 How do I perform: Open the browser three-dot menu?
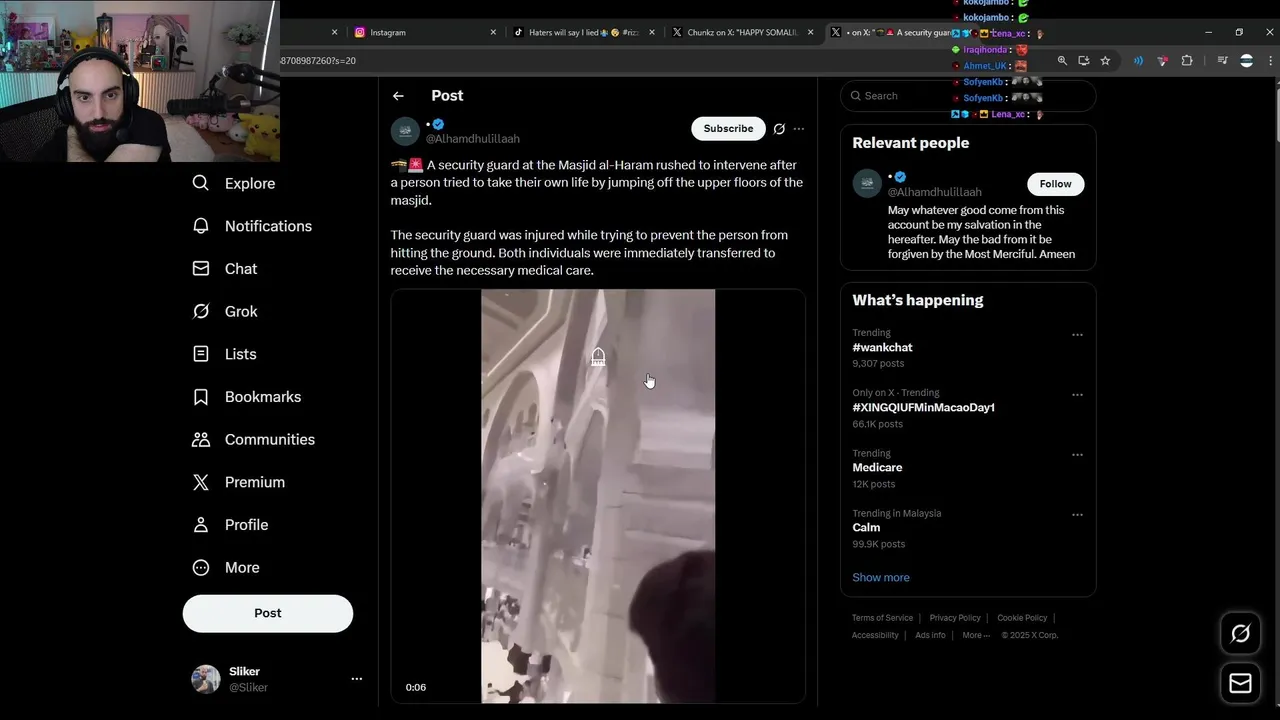(1271, 61)
